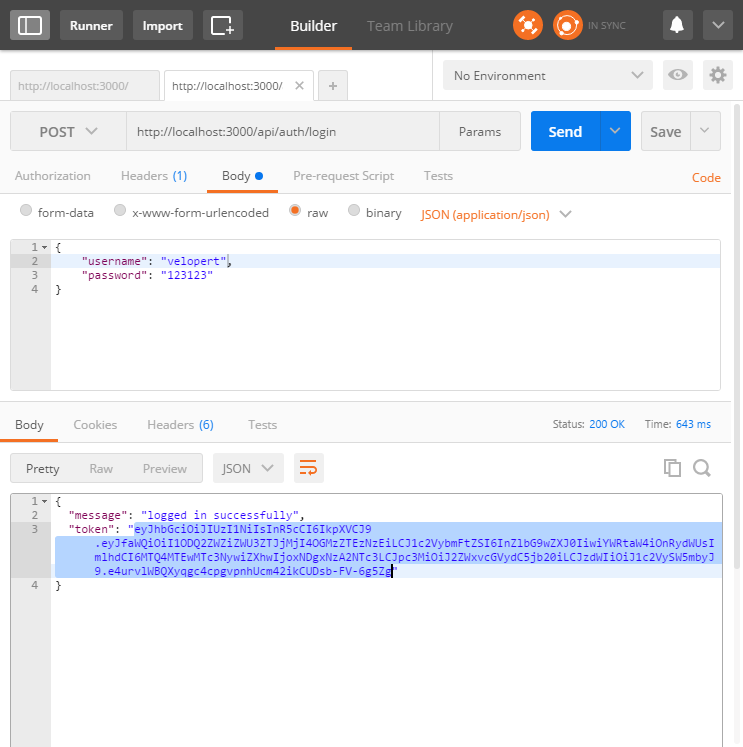This screenshot has height=747, width=743.
Task: Expand the No Environment dropdown
Action: (x=547, y=76)
